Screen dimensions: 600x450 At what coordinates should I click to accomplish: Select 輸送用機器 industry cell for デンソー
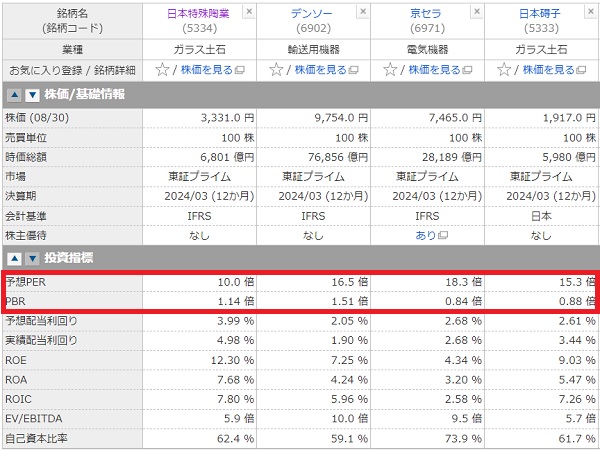(313, 50)
